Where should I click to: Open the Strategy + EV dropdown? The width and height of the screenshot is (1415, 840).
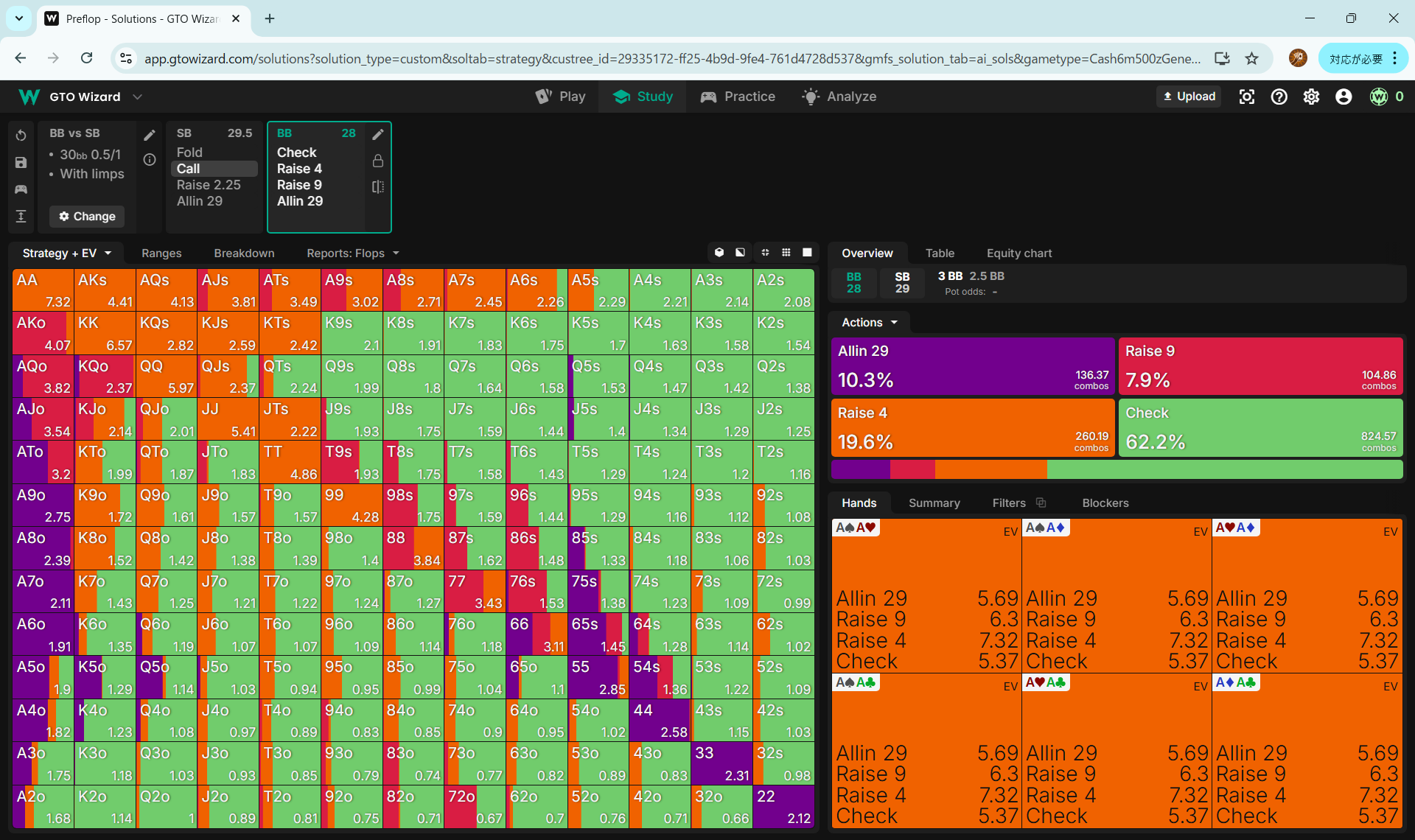[x=66, y=253]
